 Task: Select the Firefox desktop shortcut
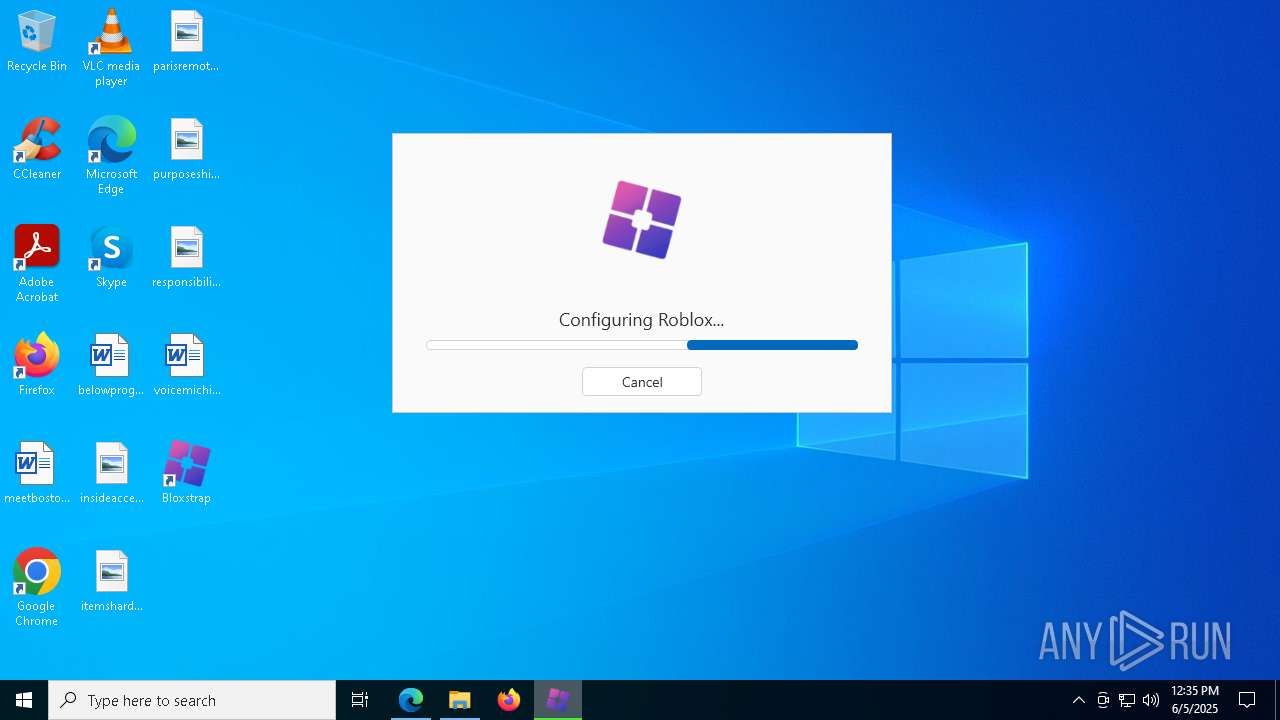coord(37,366)
